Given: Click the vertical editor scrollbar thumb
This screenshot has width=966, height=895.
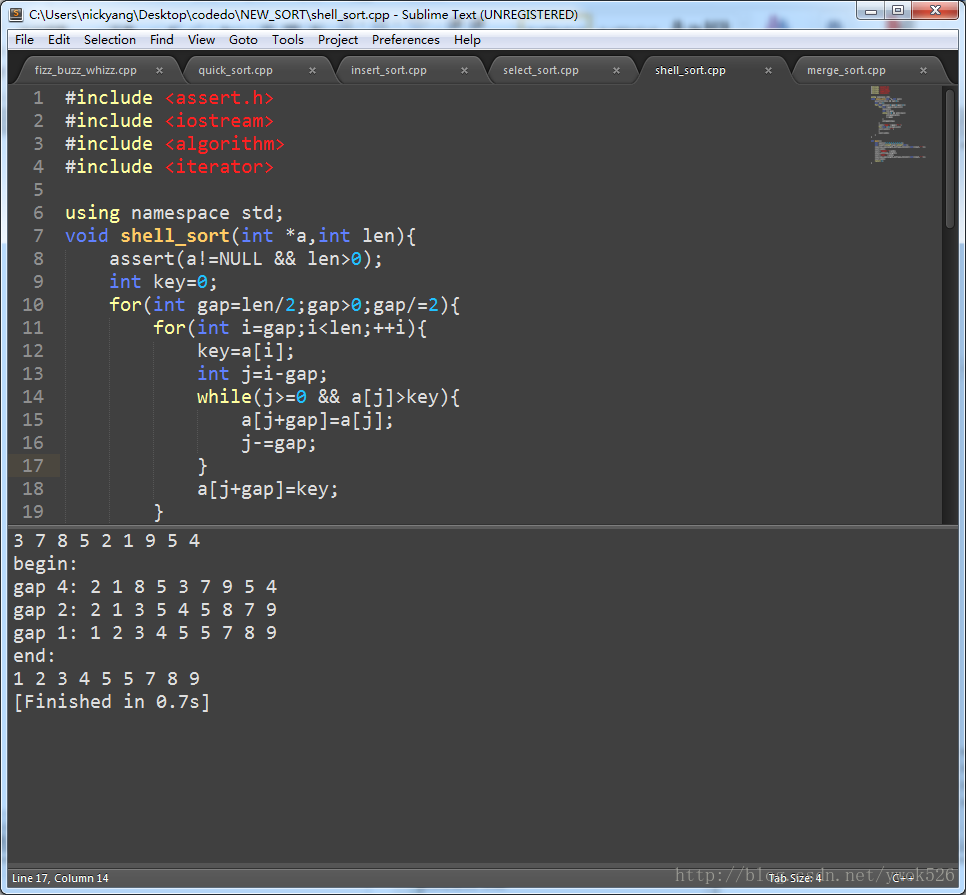Looking at the screenshot, I should point(949,159).
